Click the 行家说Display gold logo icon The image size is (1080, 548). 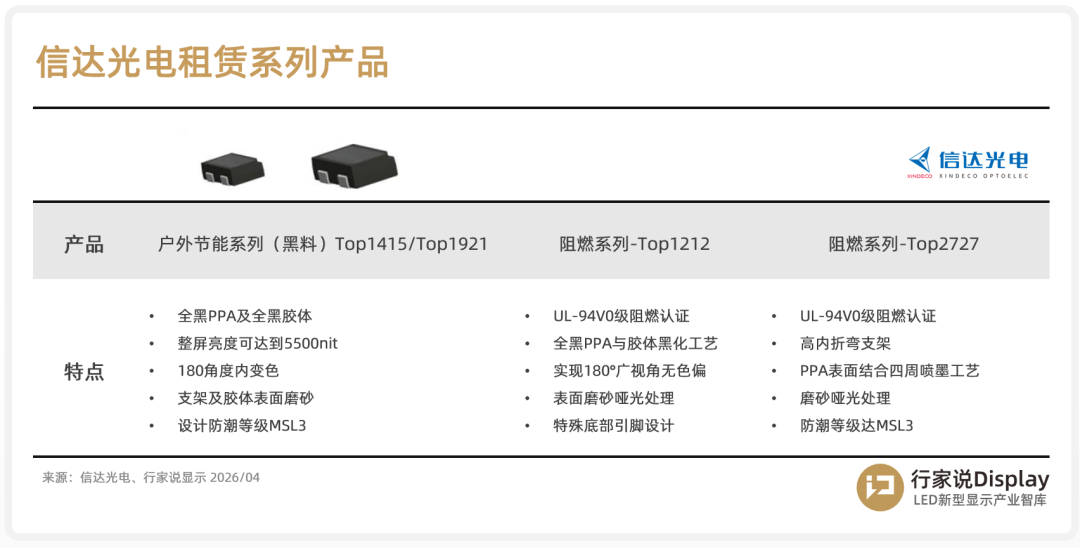(x=880, y=487)
